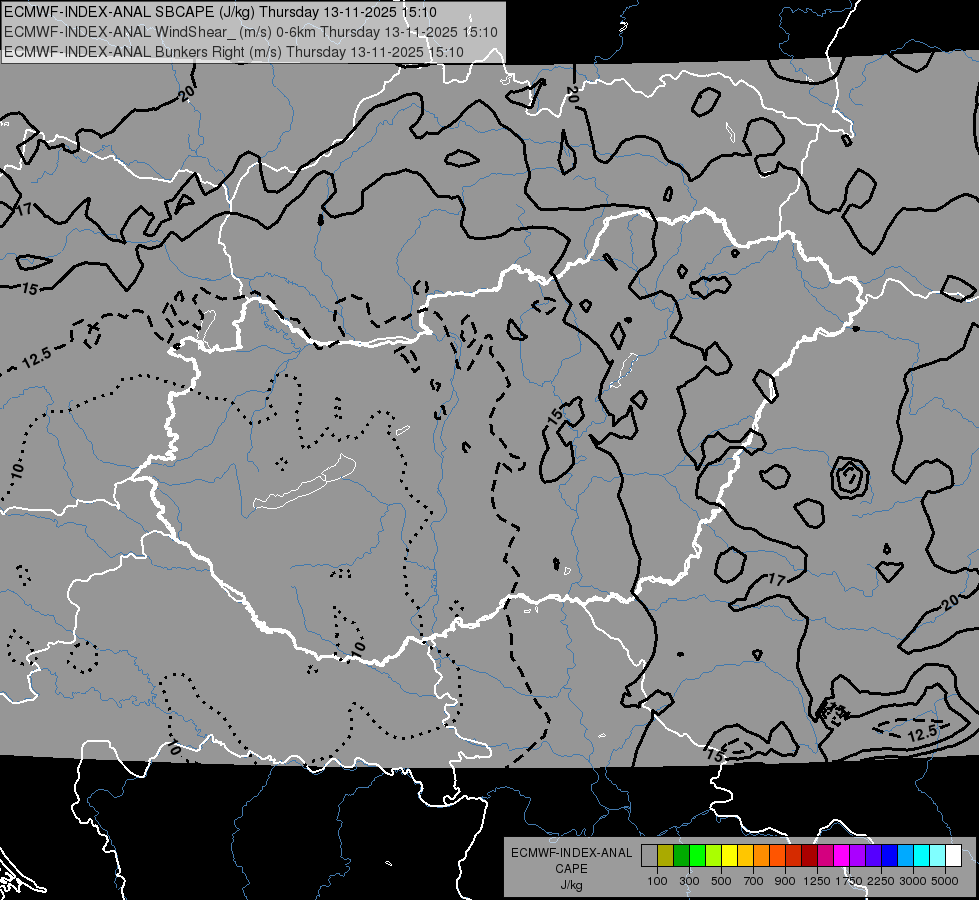Click the Bunkers Right (m/s) title line
Screen dimensions: 979x900
234,52
